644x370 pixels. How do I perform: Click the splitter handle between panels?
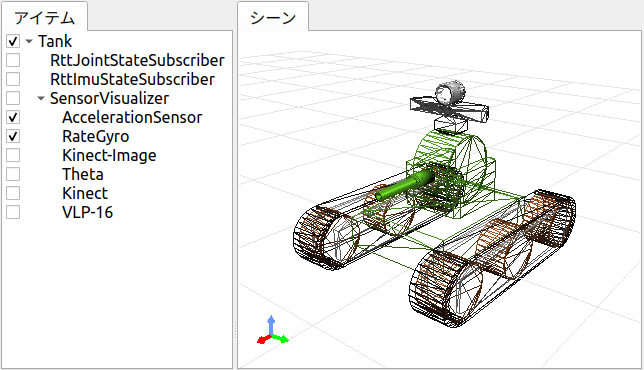(235, 330)
